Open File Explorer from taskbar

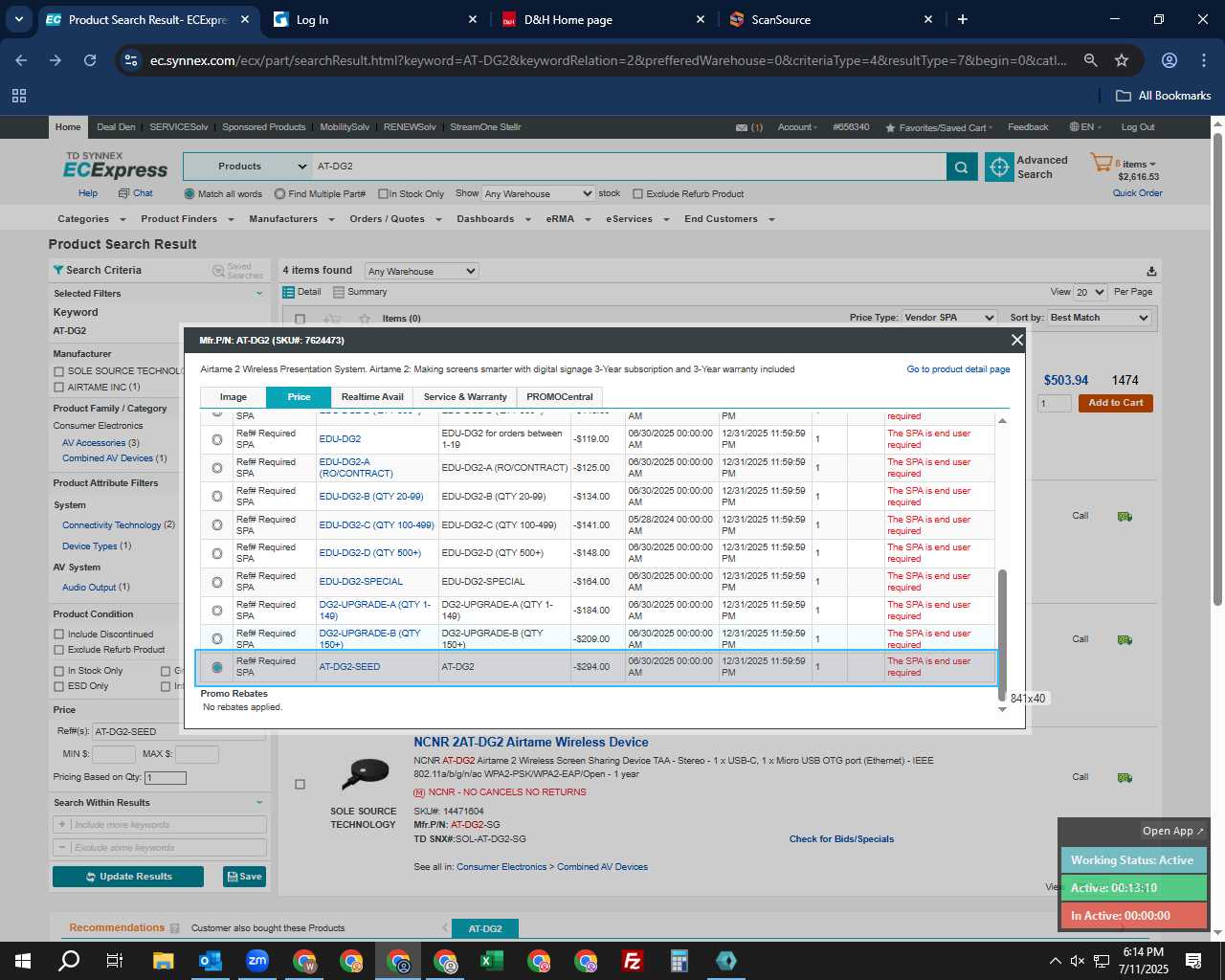(164, 961)
